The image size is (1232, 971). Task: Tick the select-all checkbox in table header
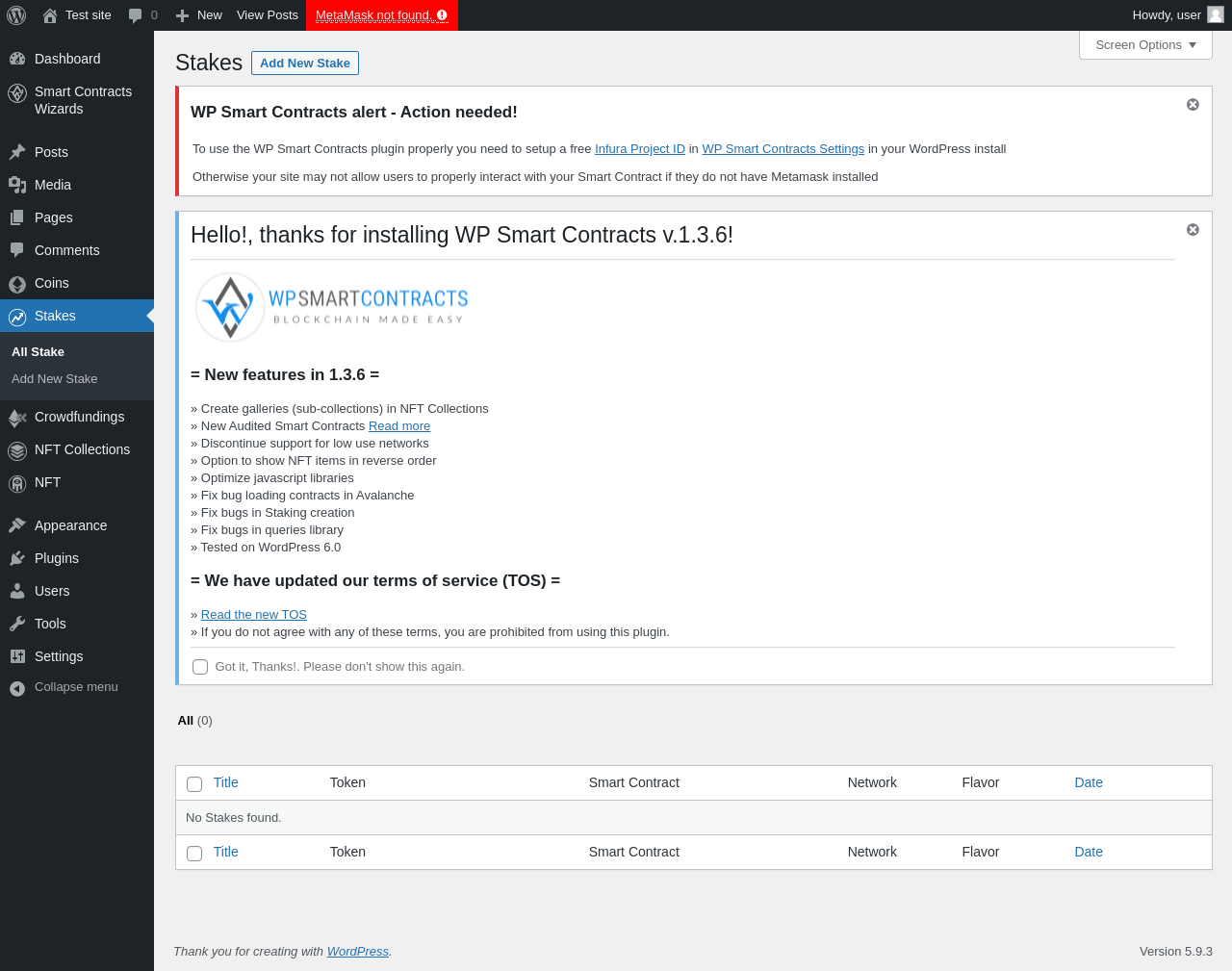194,784
